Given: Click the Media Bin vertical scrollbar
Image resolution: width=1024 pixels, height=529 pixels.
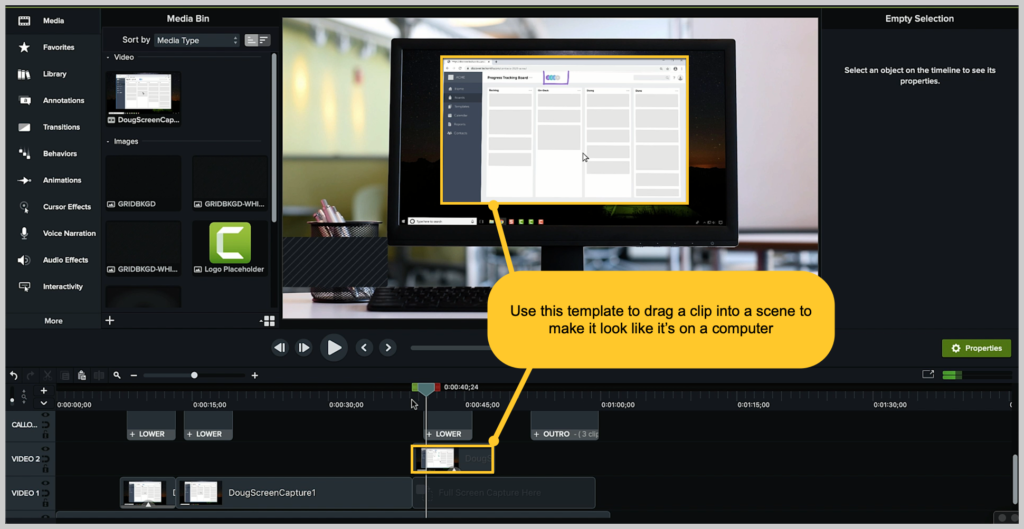Looking at the screenshot, I should 274,137.
